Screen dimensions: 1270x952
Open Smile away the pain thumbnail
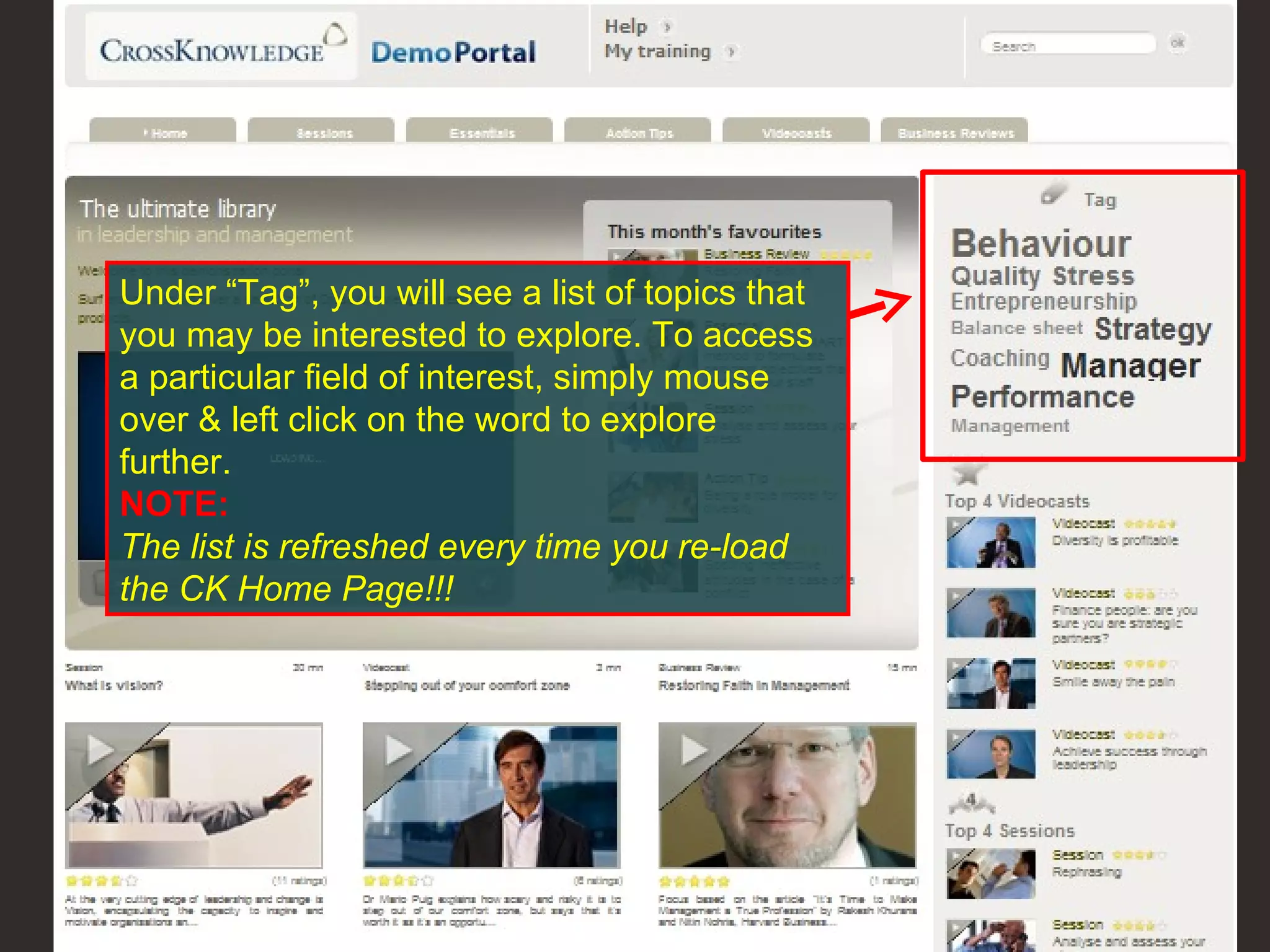click(x=991, y=684)
